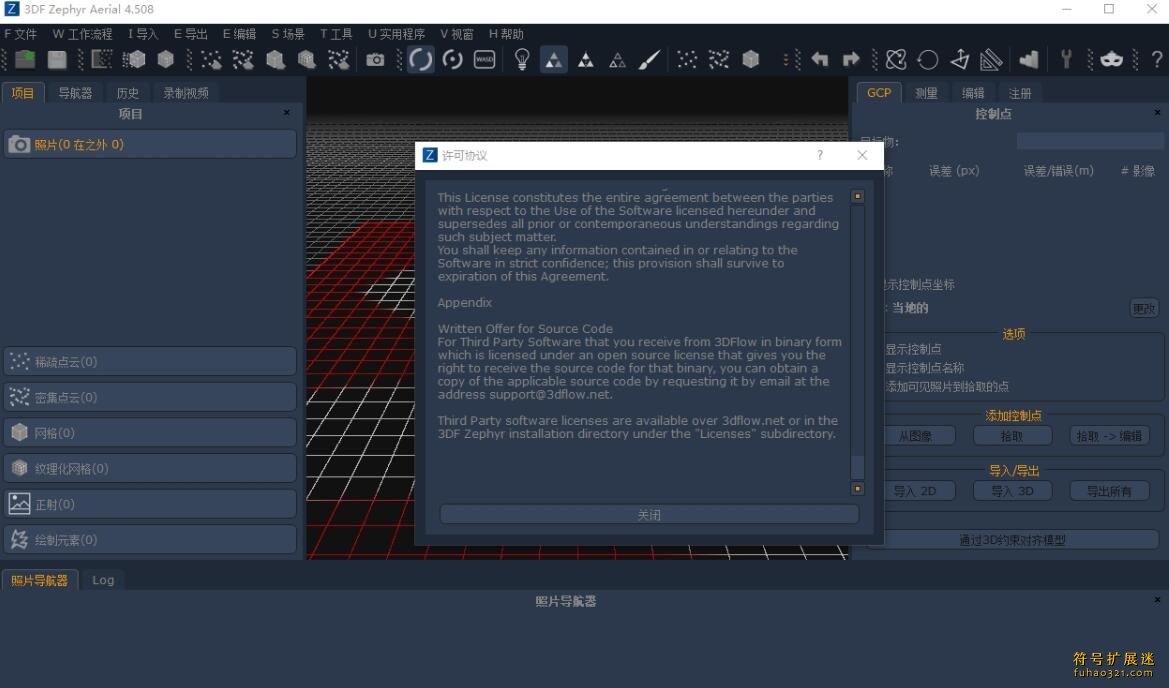
Task: Click the floppy disk save icon
Action: tap(57, 60)
